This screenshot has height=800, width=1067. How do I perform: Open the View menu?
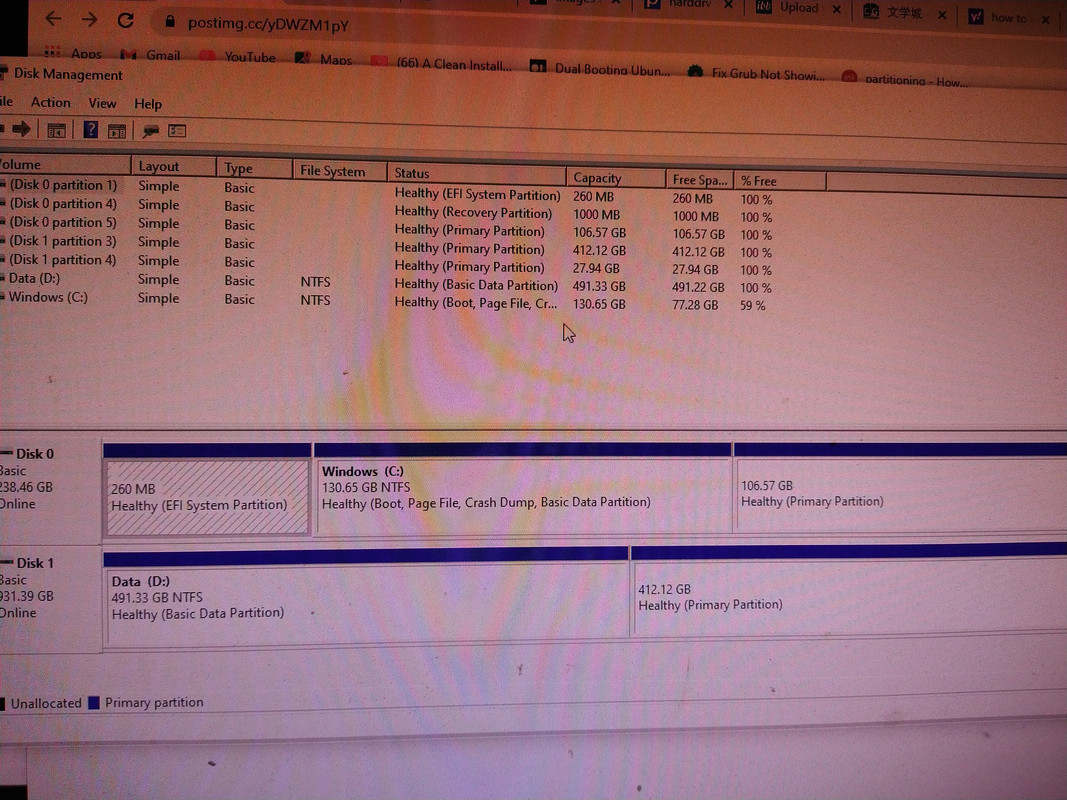(102, 103)
